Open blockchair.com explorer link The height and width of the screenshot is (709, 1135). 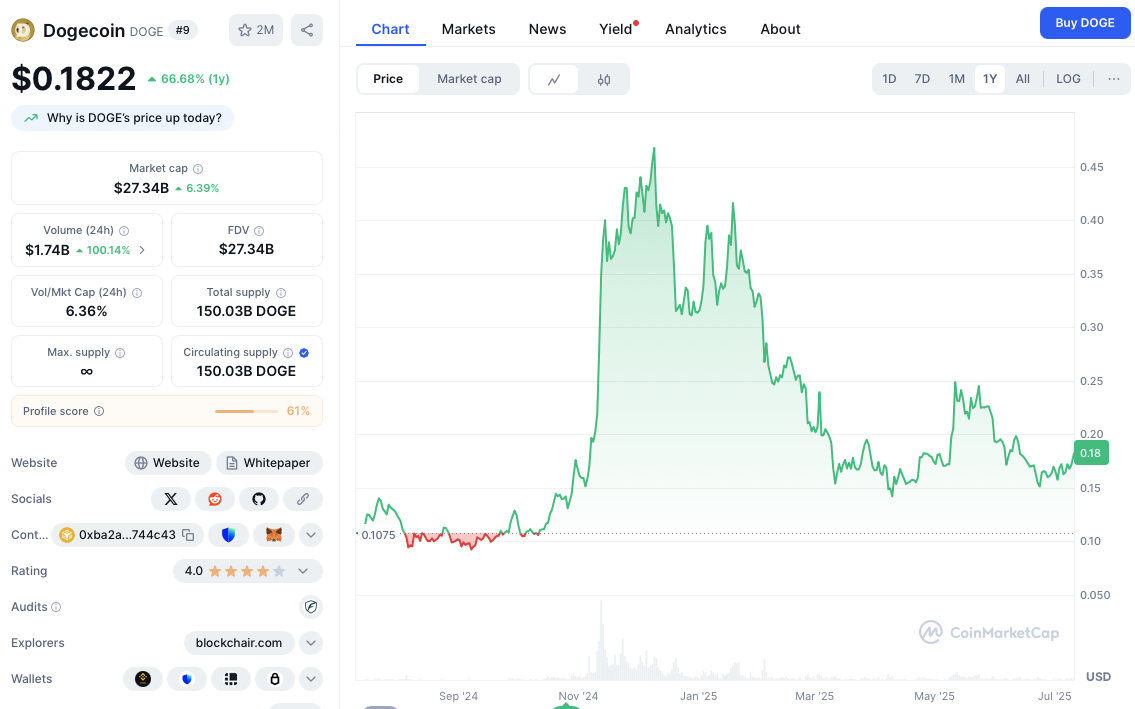239,643
